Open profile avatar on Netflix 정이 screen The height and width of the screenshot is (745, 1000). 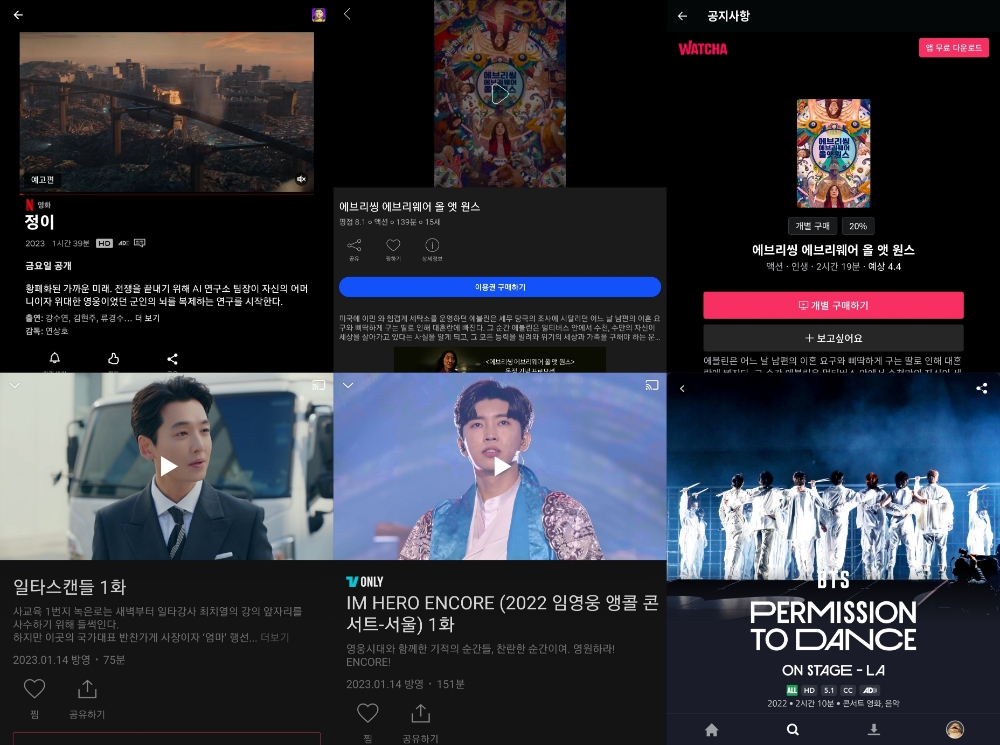(319, 15)
